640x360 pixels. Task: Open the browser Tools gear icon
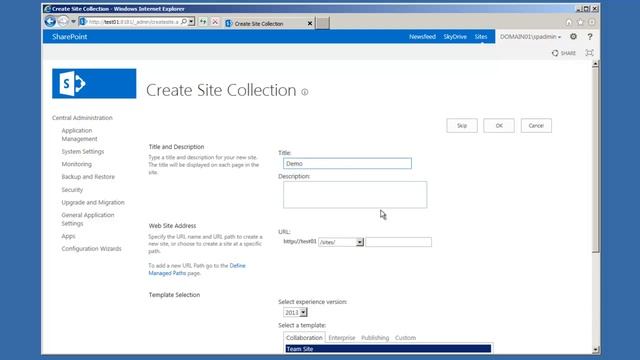pos(591,22)
